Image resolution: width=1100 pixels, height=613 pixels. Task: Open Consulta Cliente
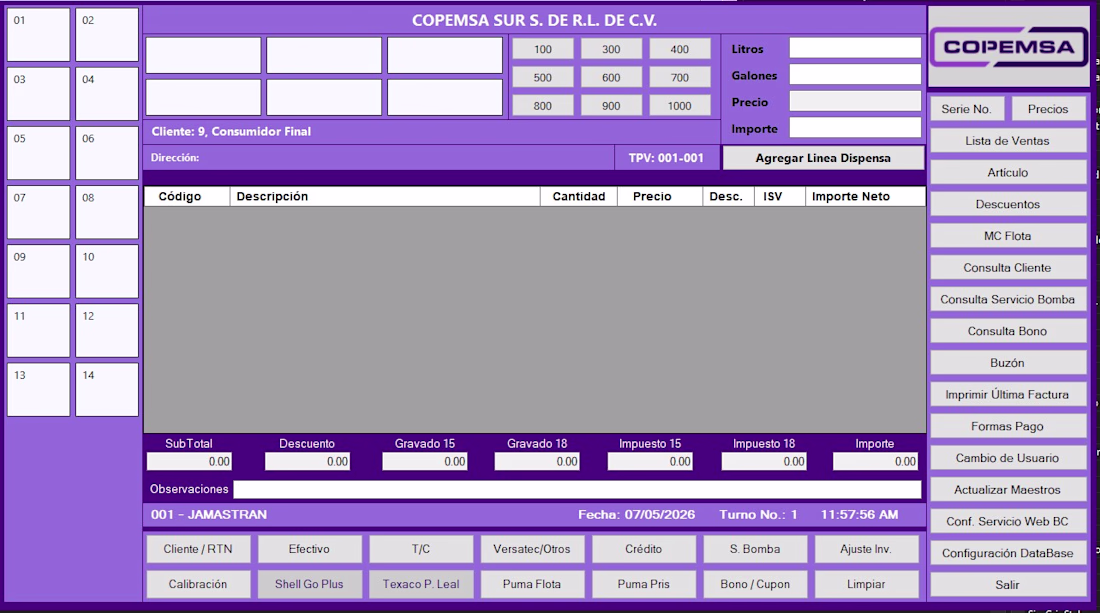pyautogui.click(x=1007, y=267)
